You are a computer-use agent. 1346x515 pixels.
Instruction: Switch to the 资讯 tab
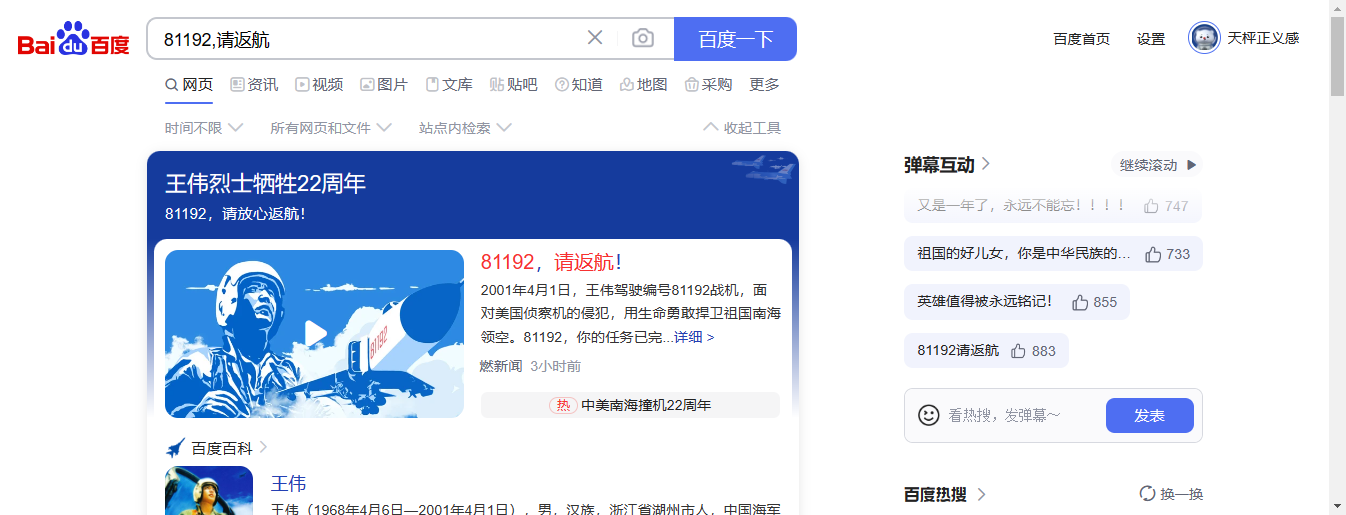point(254,85)
